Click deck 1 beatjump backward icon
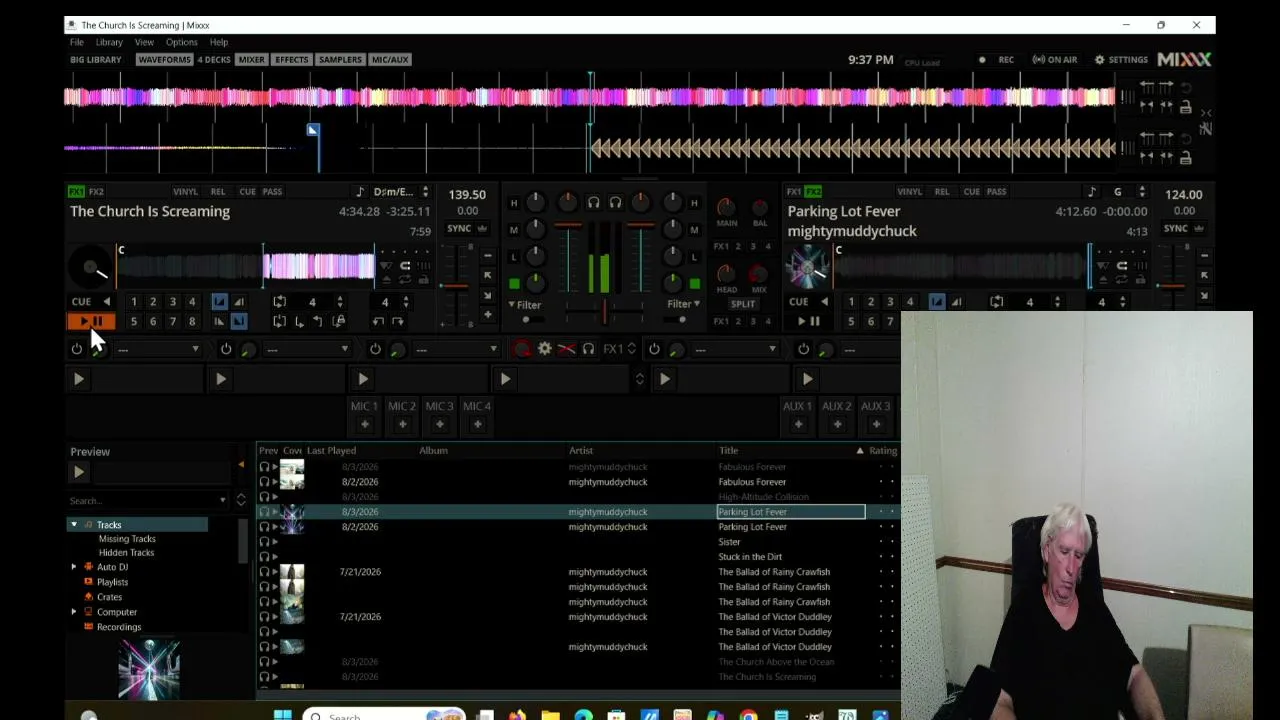Screen dimensions: 1280x720 tap(378, 321)
